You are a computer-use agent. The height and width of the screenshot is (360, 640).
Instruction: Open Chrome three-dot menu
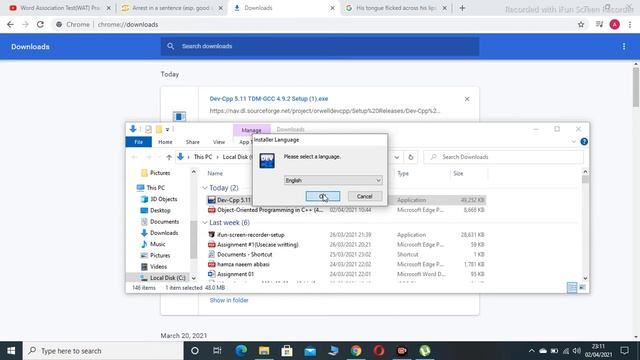(x=630, y=24)
